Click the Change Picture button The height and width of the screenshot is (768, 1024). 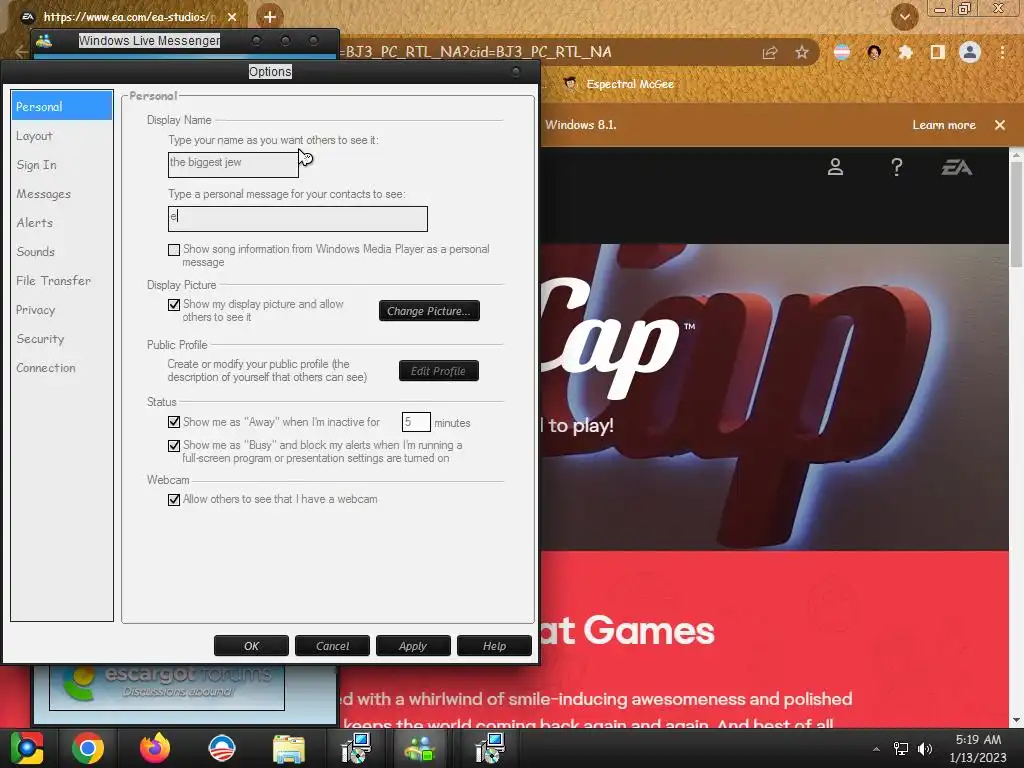pos(429,311)
